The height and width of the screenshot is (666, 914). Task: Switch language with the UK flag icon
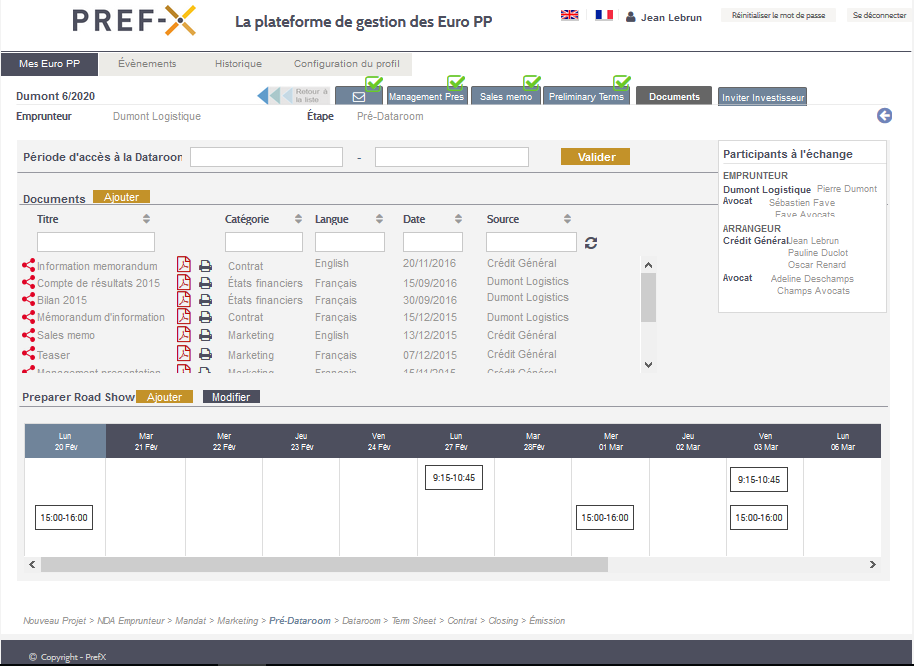tap(570, 15)
